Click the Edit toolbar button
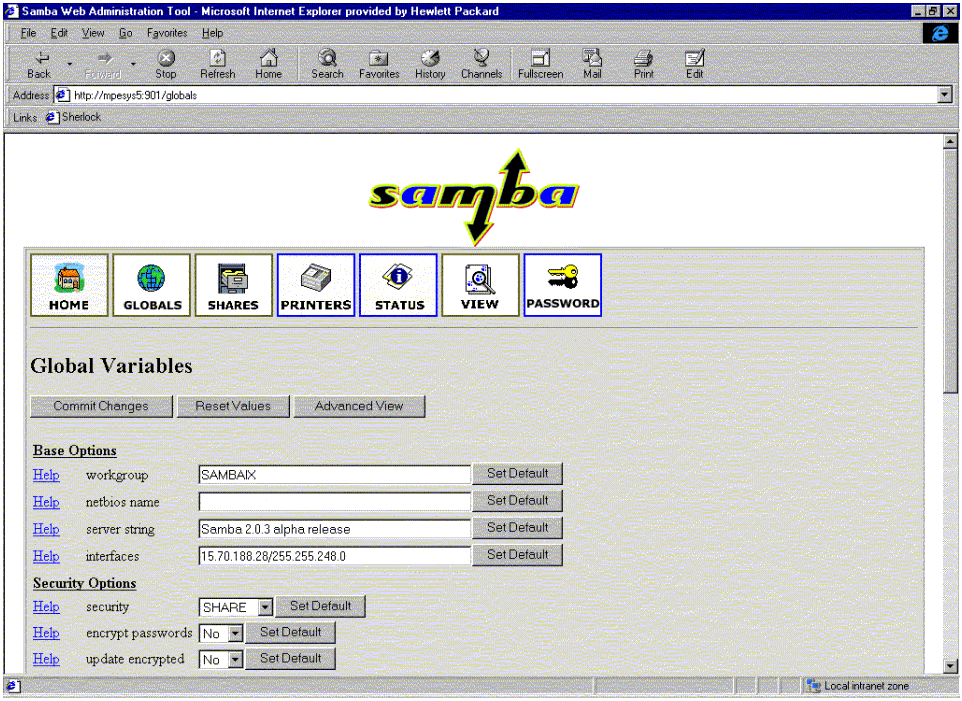Image resolution: width=962 pixels, height=701 pixels. click(x=695, y=64)
